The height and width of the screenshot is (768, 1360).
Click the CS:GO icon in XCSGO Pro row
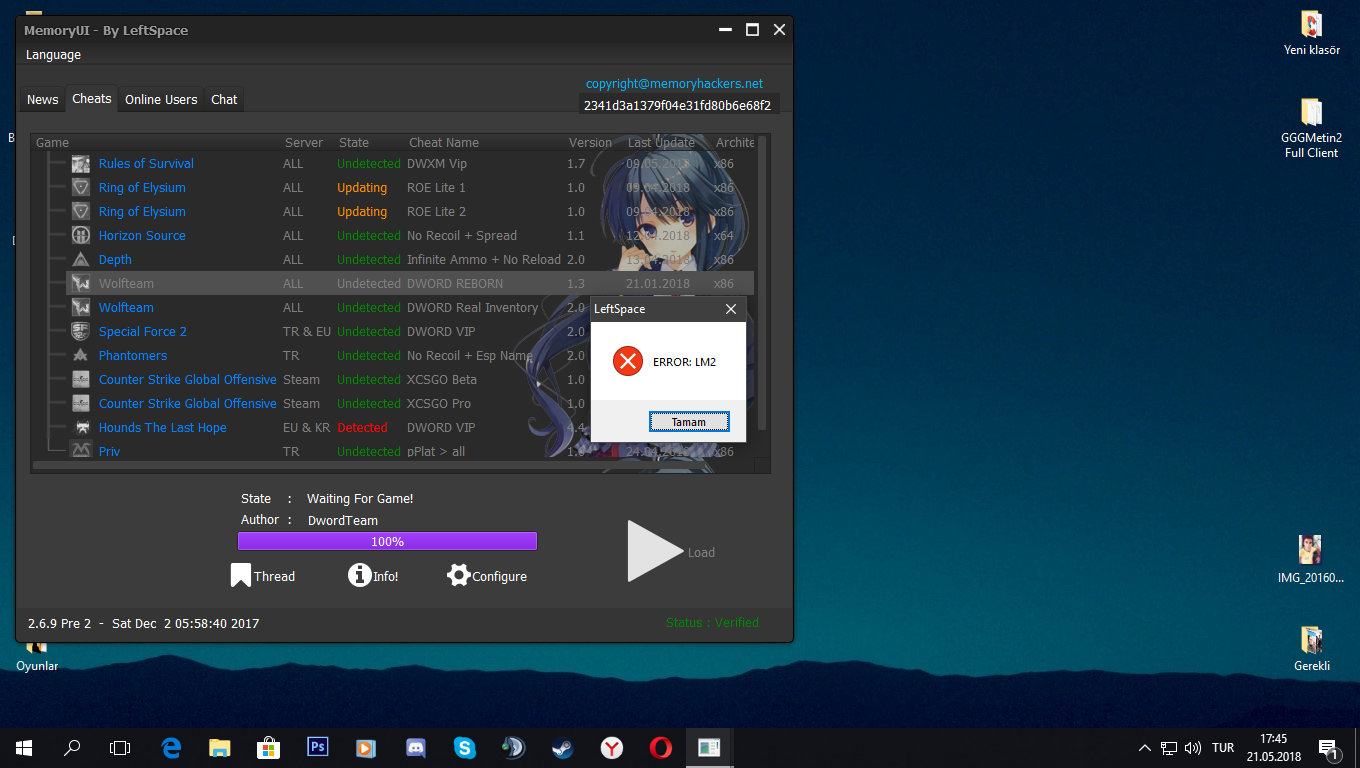pos(81,404)
